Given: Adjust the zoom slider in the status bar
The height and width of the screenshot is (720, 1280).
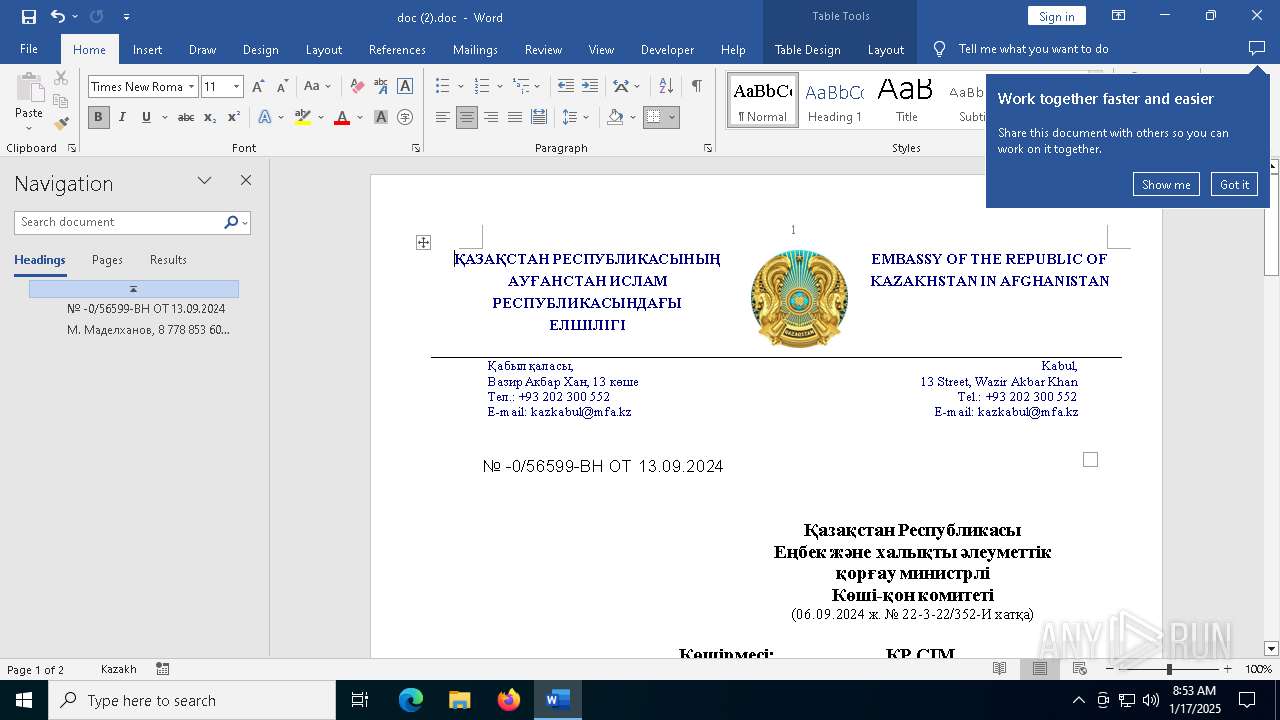Looking at the screenshot, I should 1168,669.
